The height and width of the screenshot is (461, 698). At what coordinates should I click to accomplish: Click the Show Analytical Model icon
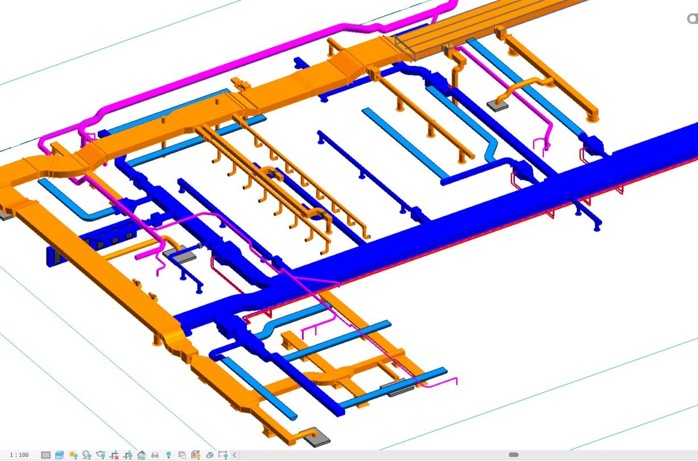point(195,455)
